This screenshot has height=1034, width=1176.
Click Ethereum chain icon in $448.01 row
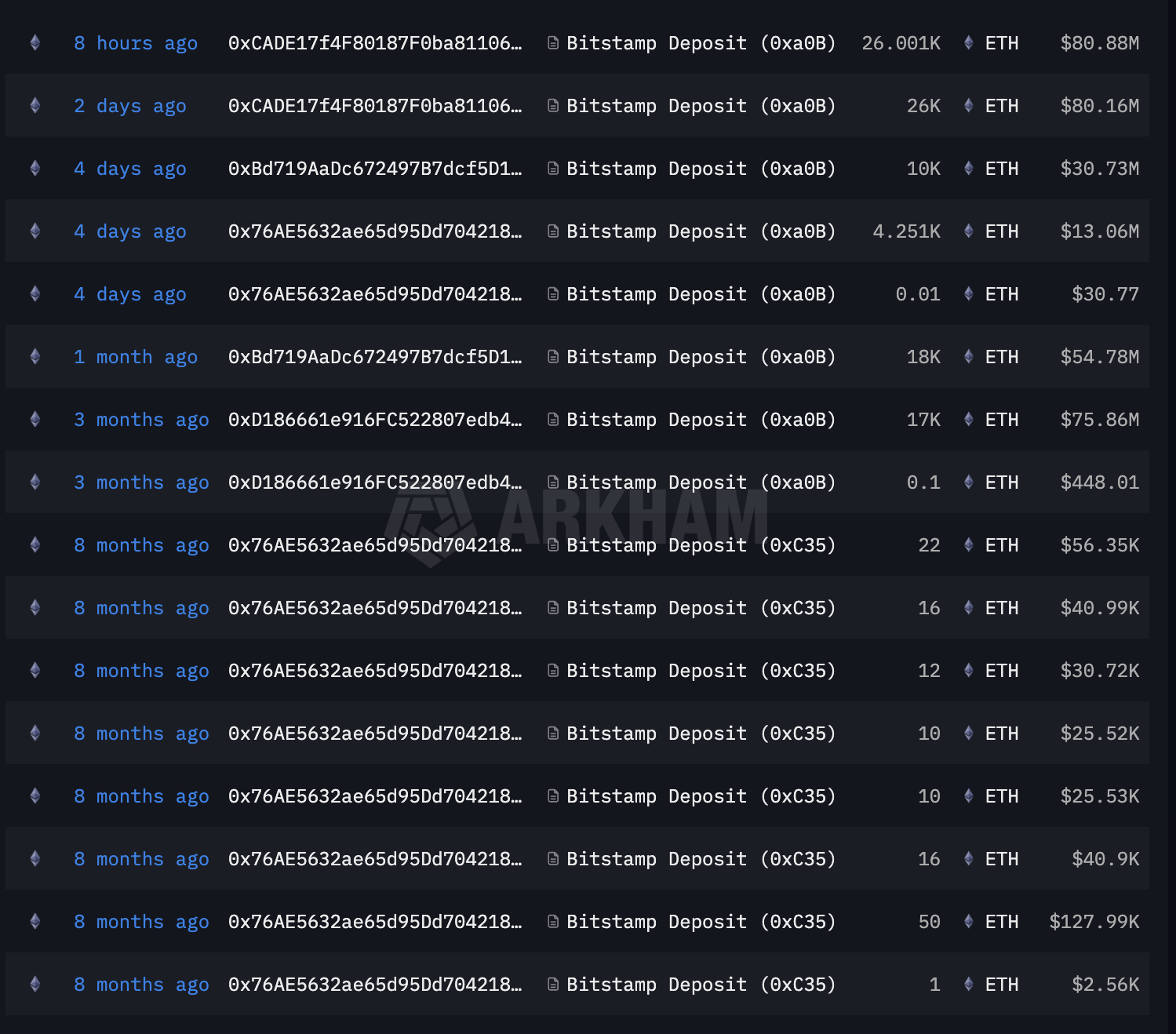[35, 482]
